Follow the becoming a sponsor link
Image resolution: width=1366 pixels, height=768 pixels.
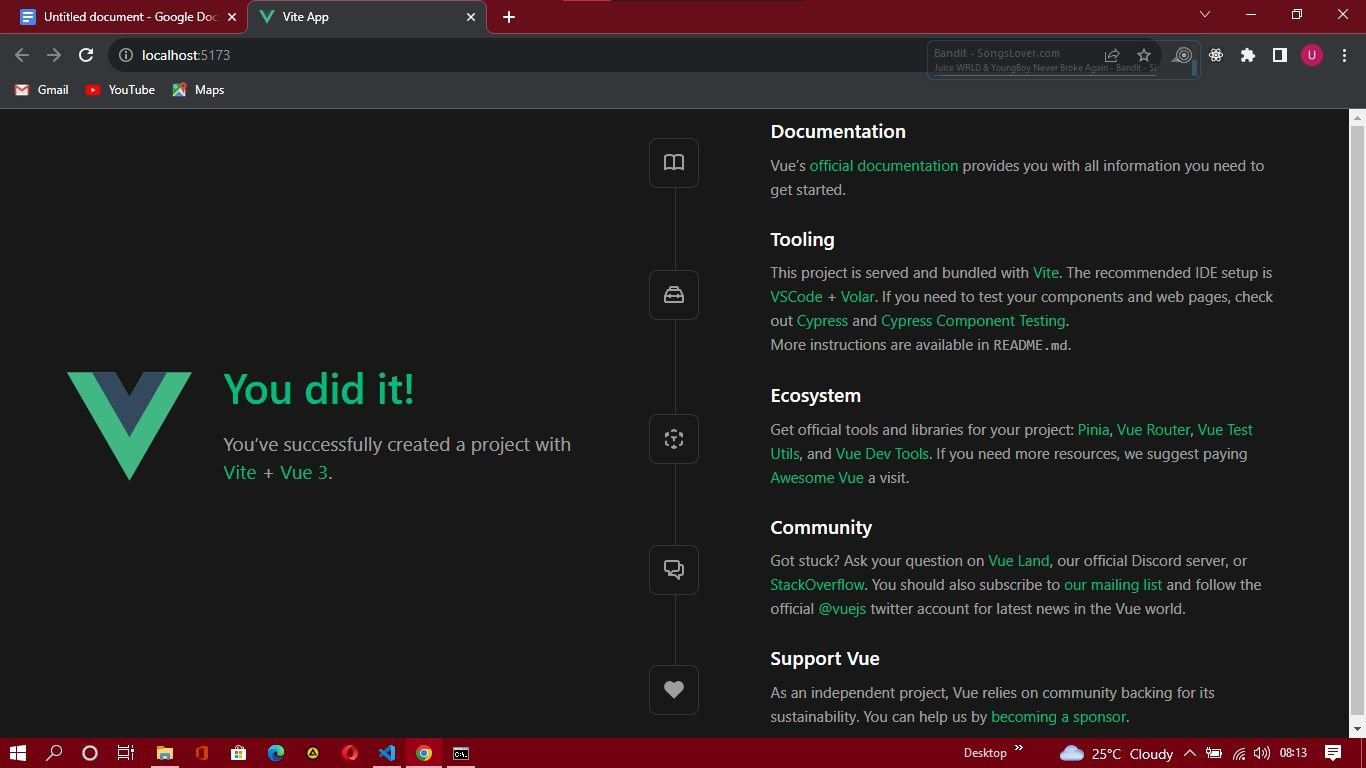[1059, 717]
